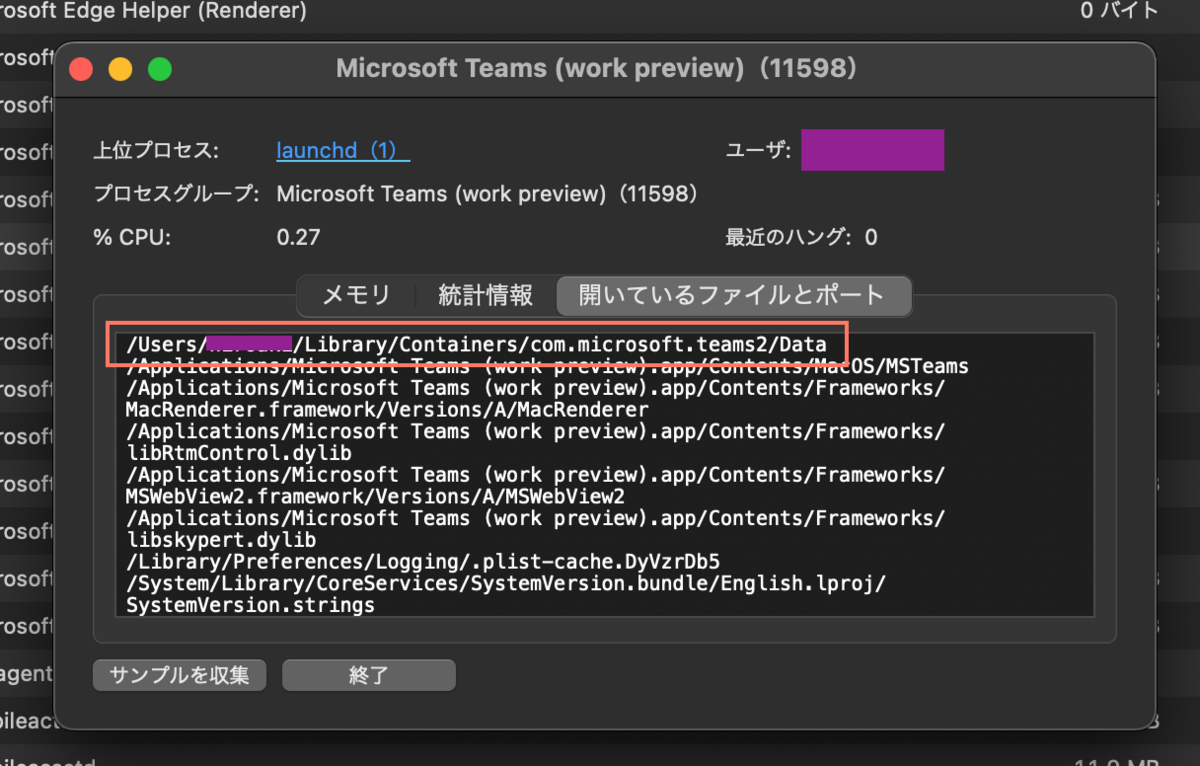The width and height of the screenshot is (1200, 766).
Task: Click the MacRenderer.framework/Versions/A/MacRenderer line
Action: click(x=387, y=410)
